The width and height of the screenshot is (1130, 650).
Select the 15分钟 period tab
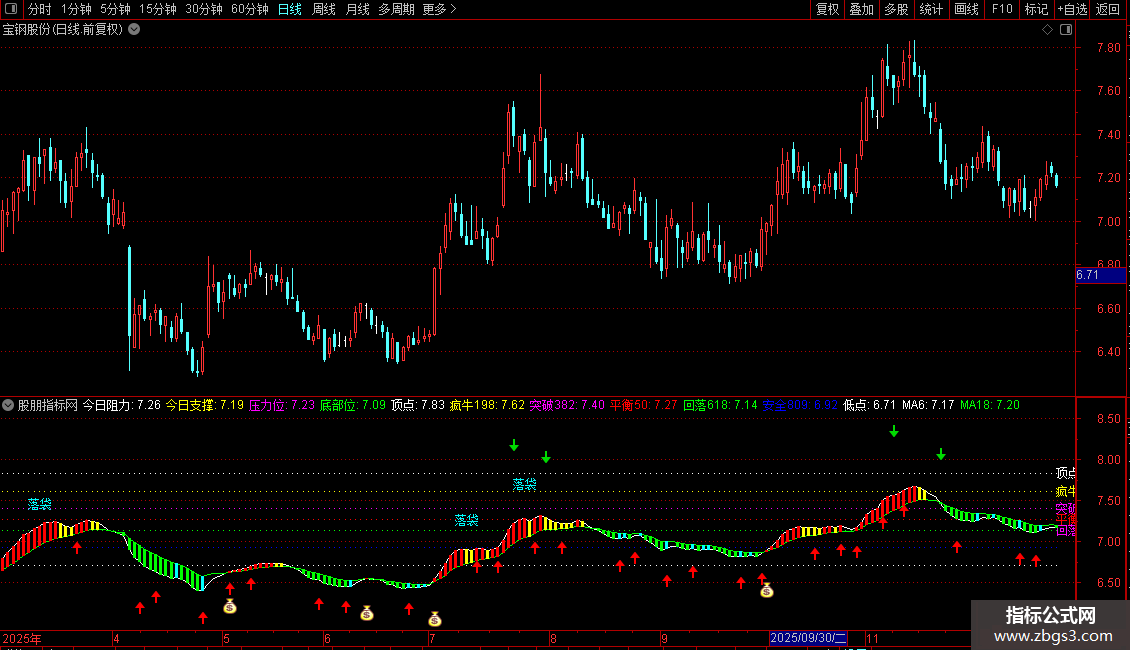(158, 9)
